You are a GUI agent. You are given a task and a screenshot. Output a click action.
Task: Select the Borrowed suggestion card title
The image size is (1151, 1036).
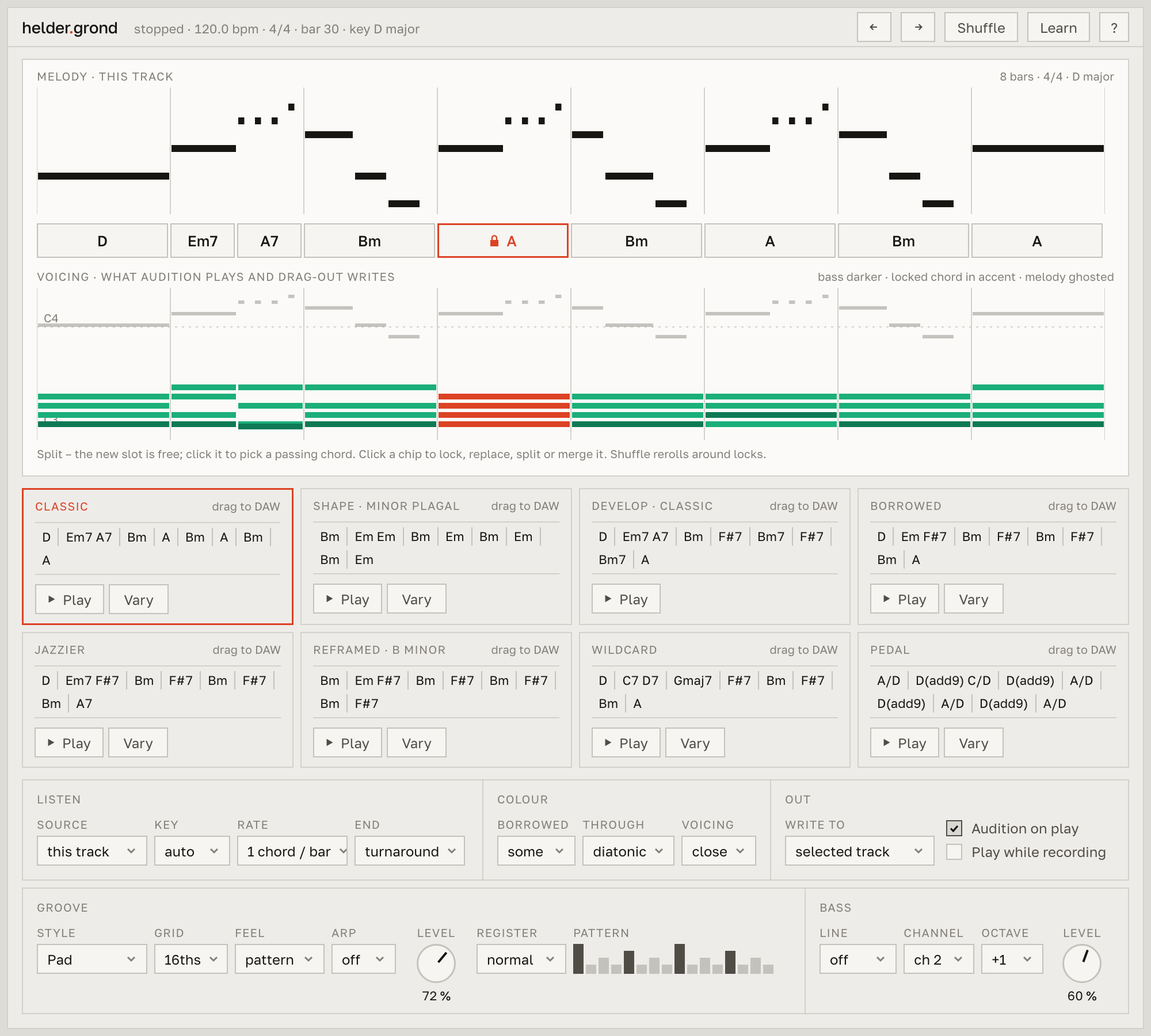click(x=906, y=506)
